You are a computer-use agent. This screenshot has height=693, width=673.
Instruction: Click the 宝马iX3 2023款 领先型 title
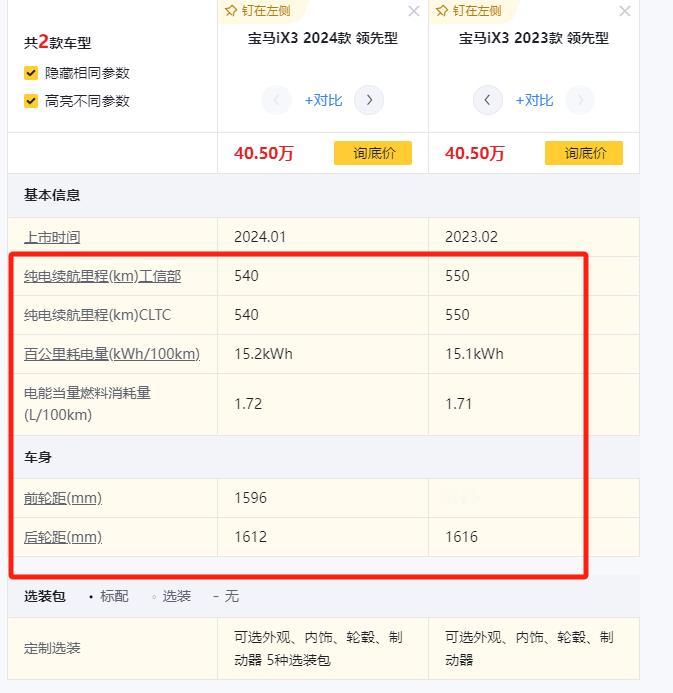[534, 38]
